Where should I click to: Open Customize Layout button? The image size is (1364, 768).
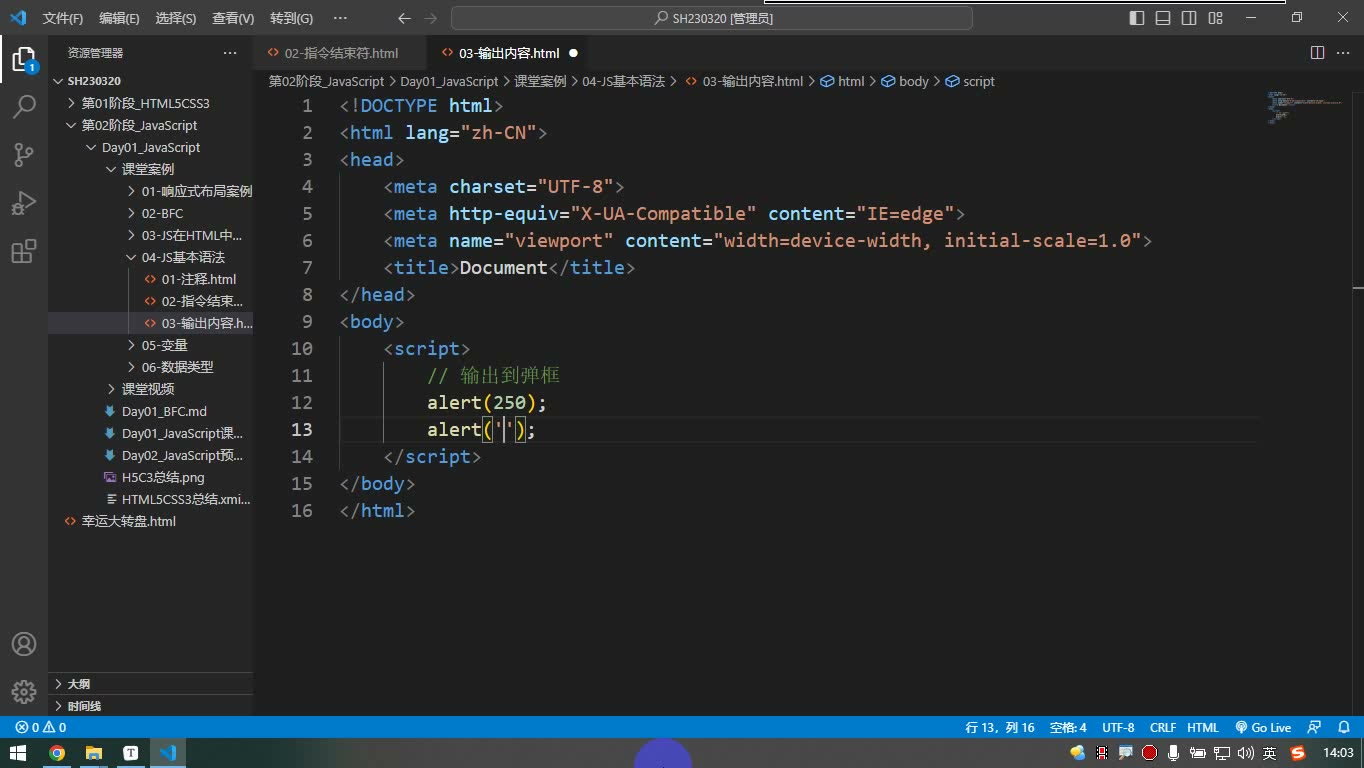pos(1215,18)
